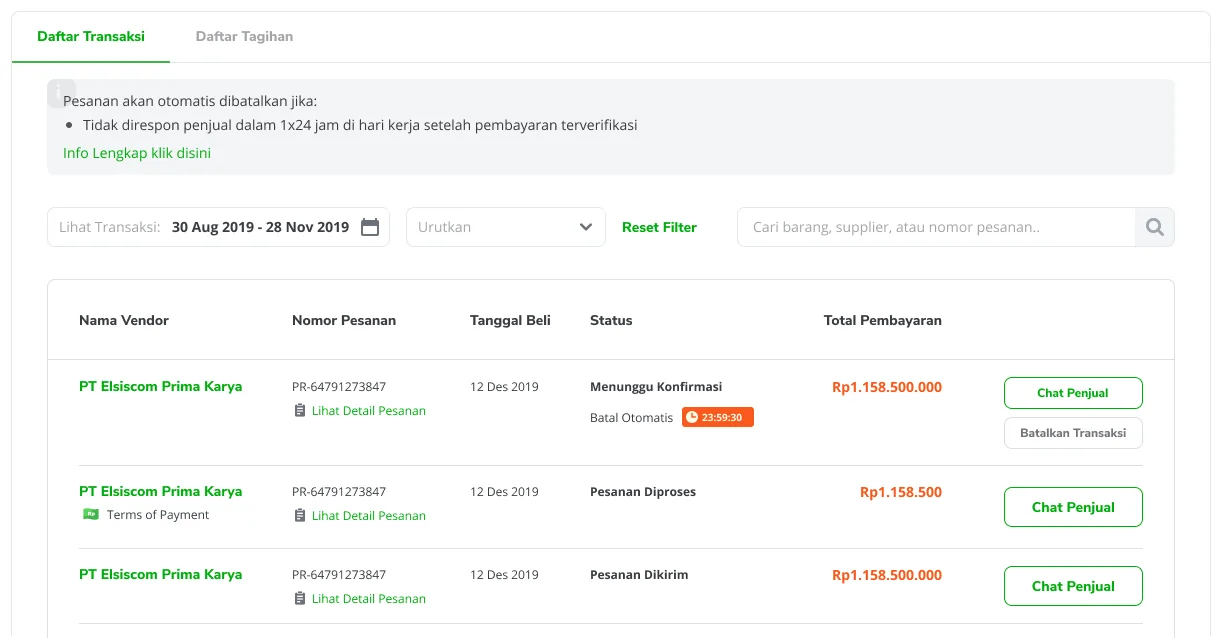Switch to the Daftar Tagihan tab
Screen dimensions: 1222x638
point(244,36)
